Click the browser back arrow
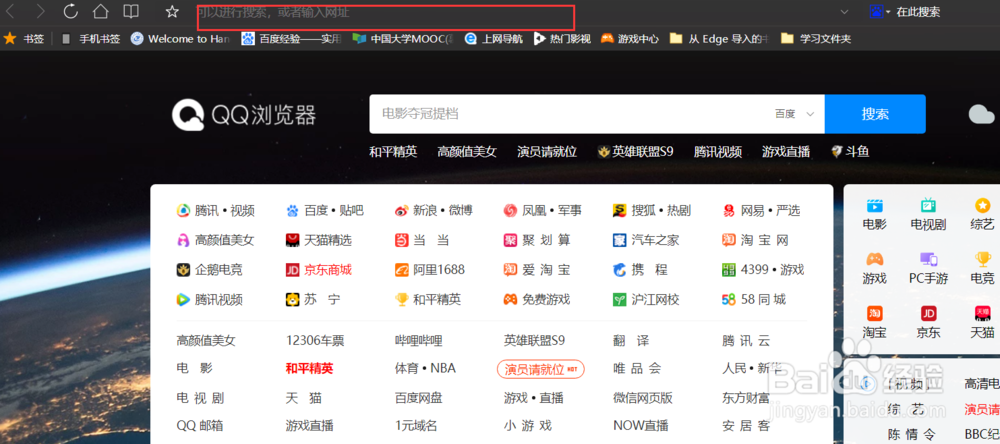The height and width of the screenshot is (444, 1000). pyautogui.click(x=11, y=11)
